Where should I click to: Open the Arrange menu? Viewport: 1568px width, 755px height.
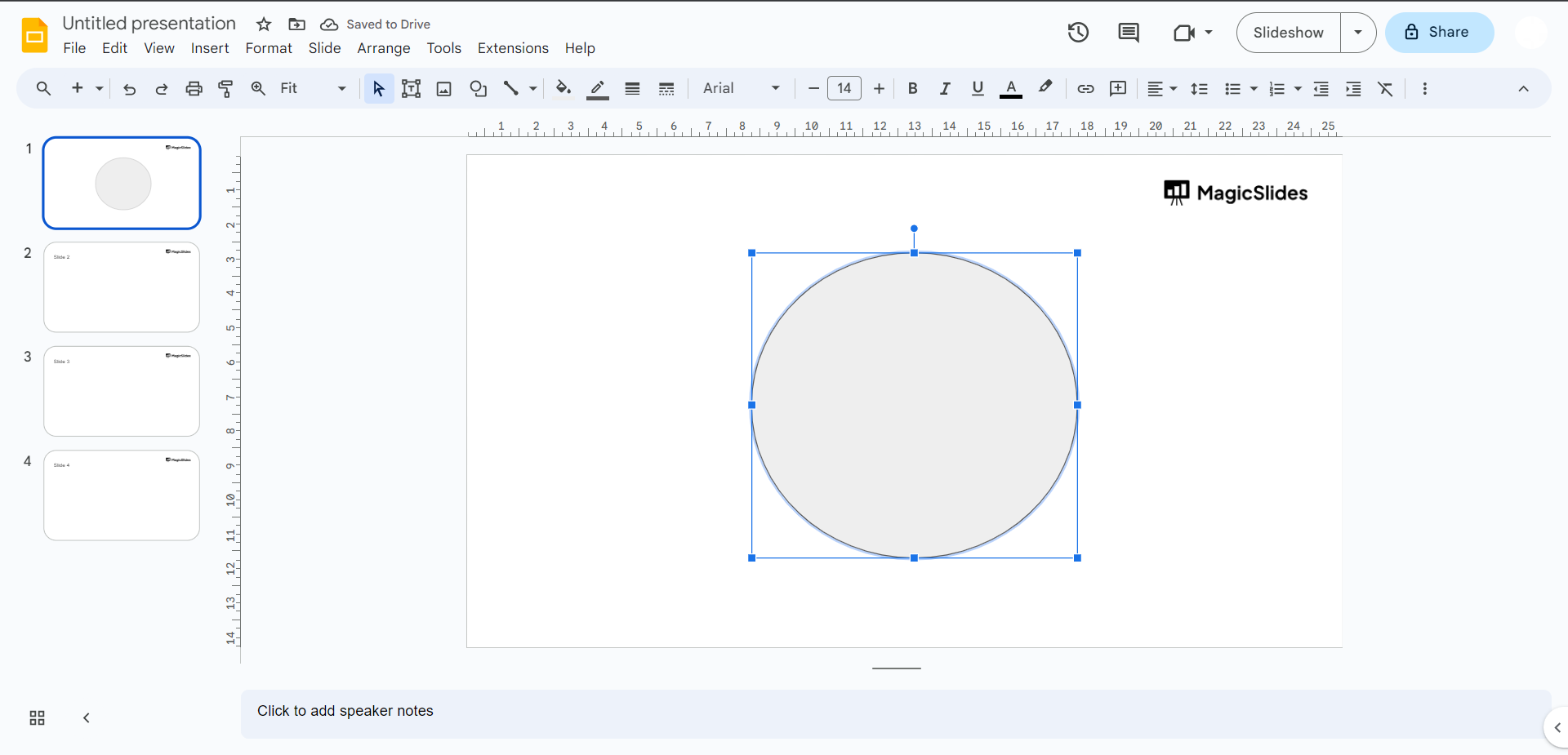383,48
